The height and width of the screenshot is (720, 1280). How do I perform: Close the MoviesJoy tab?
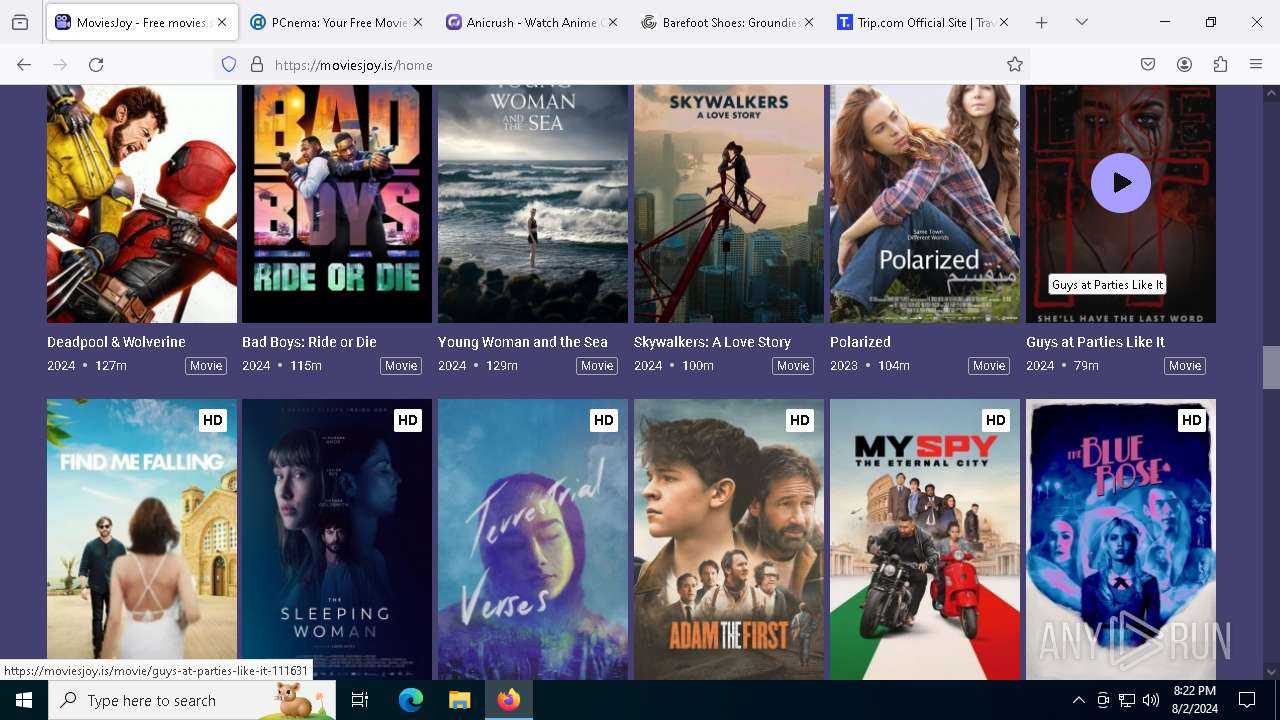tap(222, 22)
